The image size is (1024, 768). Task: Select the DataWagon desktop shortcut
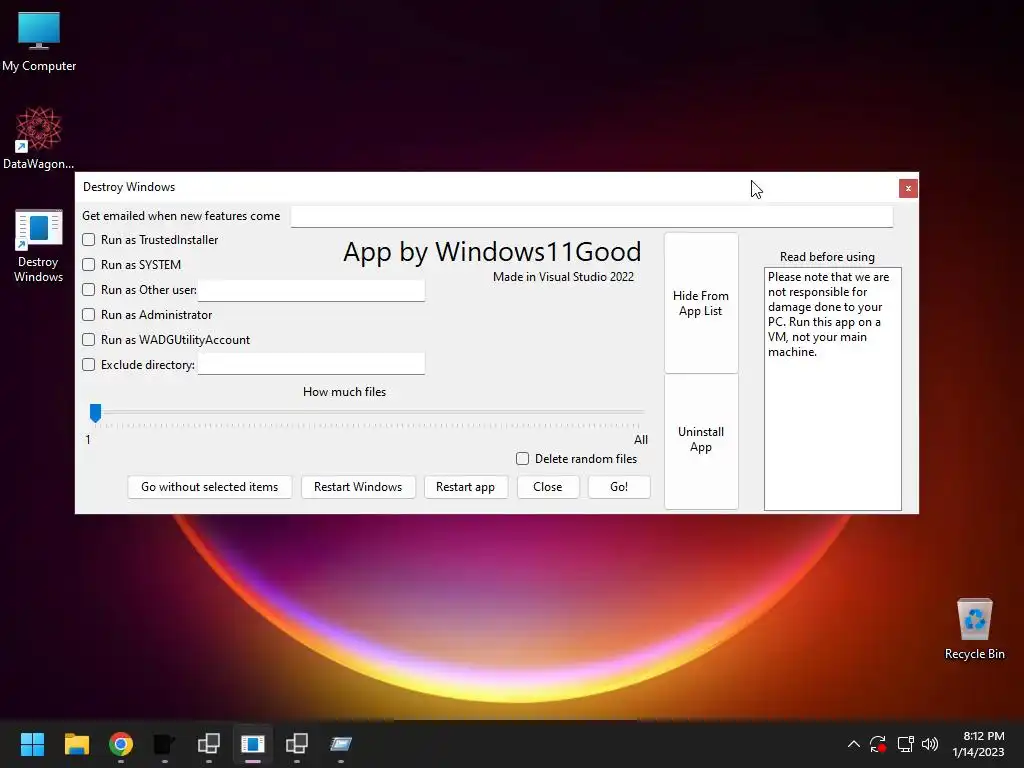39,138
